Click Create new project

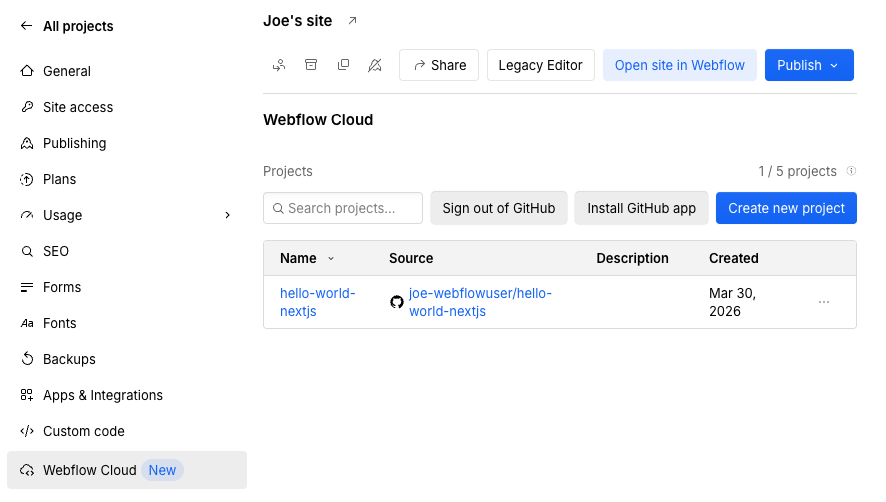pos(786,208)
